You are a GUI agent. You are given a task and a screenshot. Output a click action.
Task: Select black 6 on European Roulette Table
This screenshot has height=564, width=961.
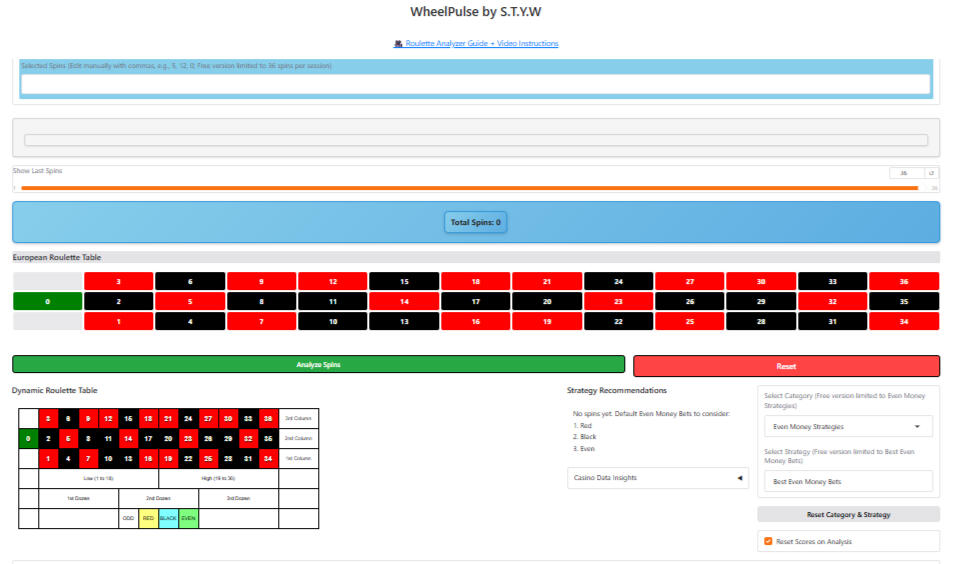(x=190, y=281)
